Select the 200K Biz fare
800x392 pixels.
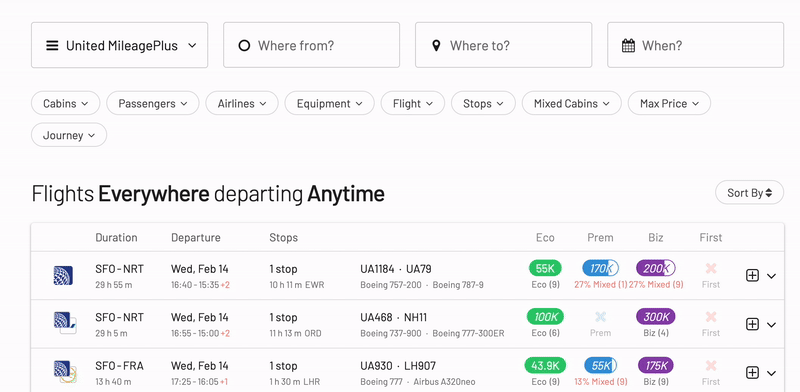click(x=656, y=268)
